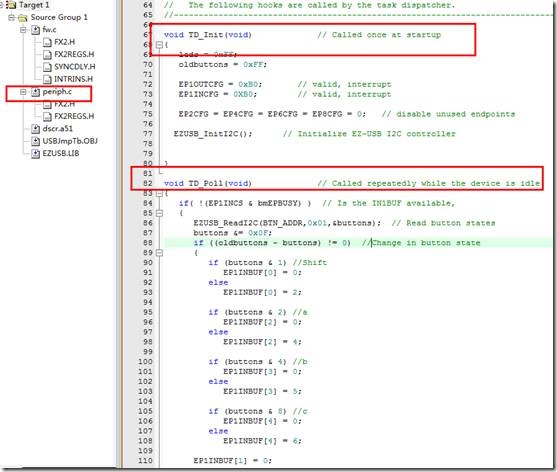Collapse the Source Group 1 tree node
This screenshot has height=472, width=557.
(12, 17)
